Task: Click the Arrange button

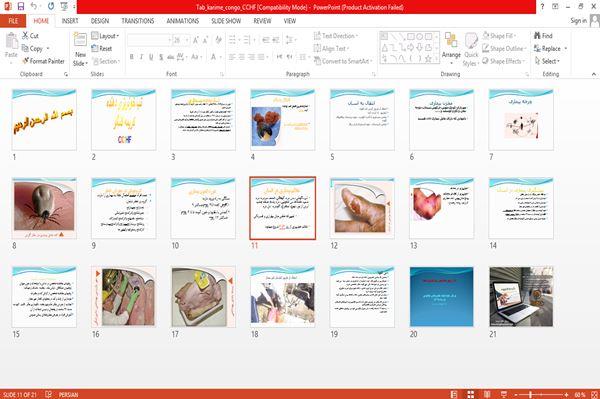Action: click(x=451, y=49)
